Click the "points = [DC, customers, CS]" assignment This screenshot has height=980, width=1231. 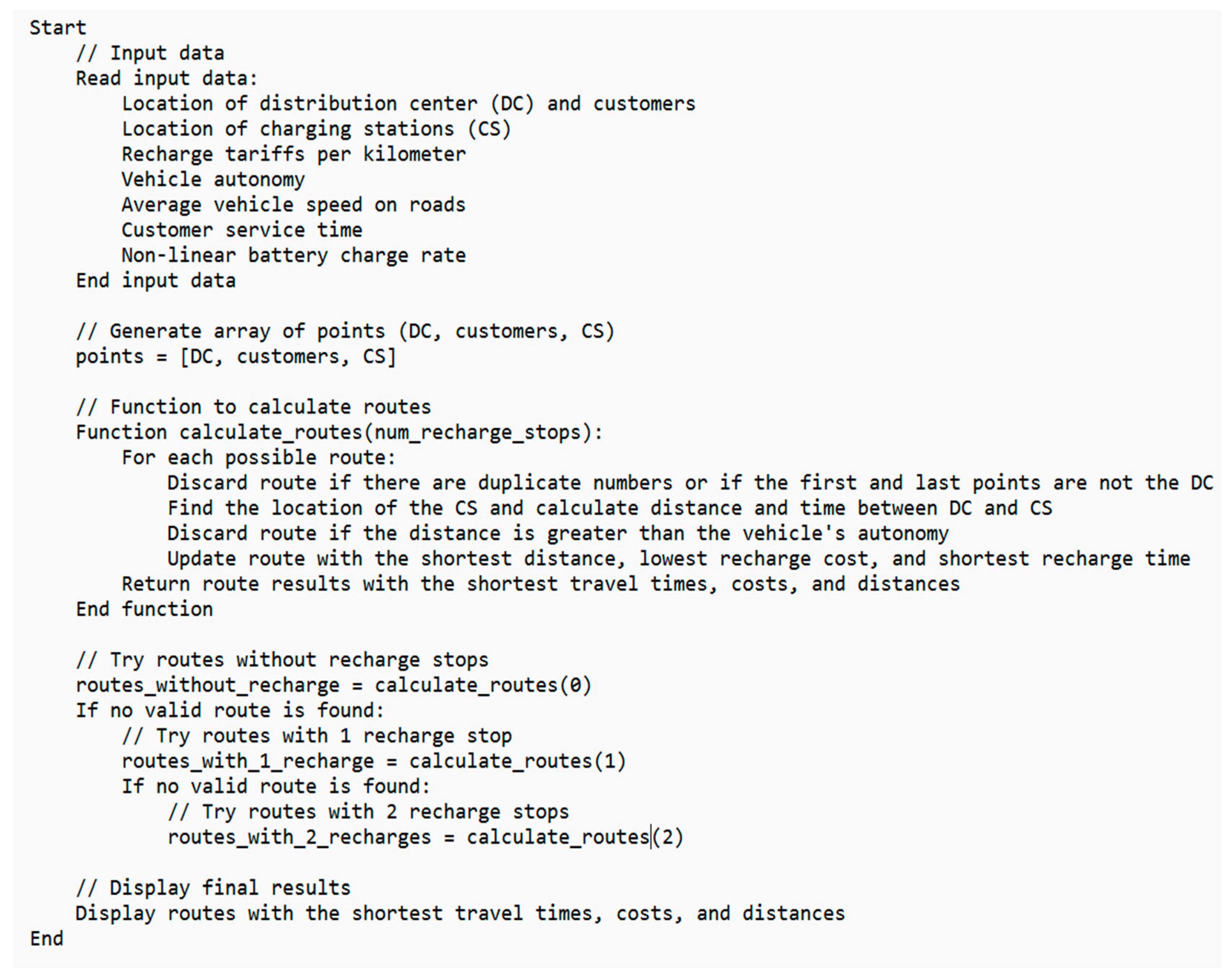pos(236,357)
